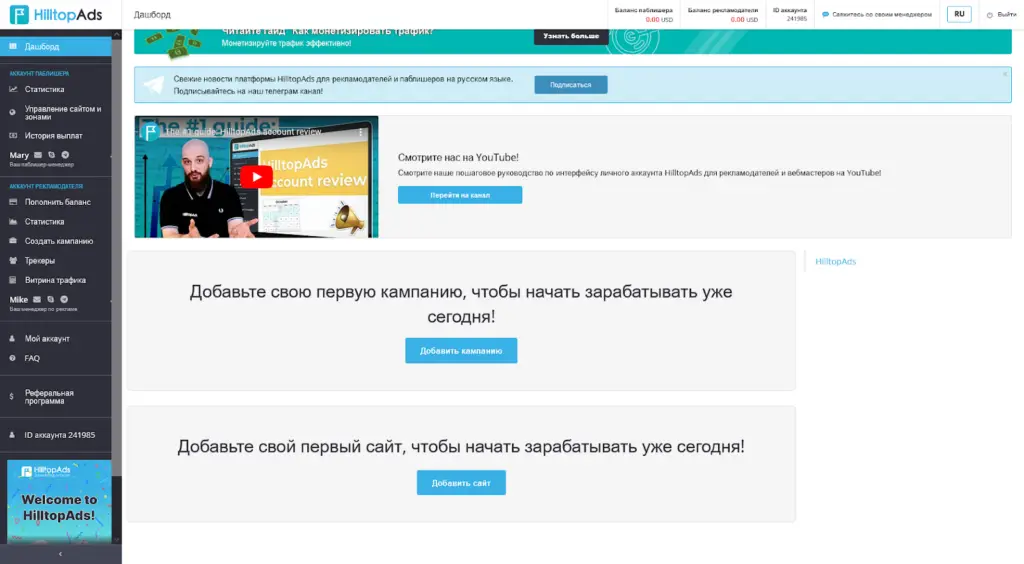Viewport: 1024px width, 564px height.
Task: Click the Skype icon next to Mike
Action: 51,300
